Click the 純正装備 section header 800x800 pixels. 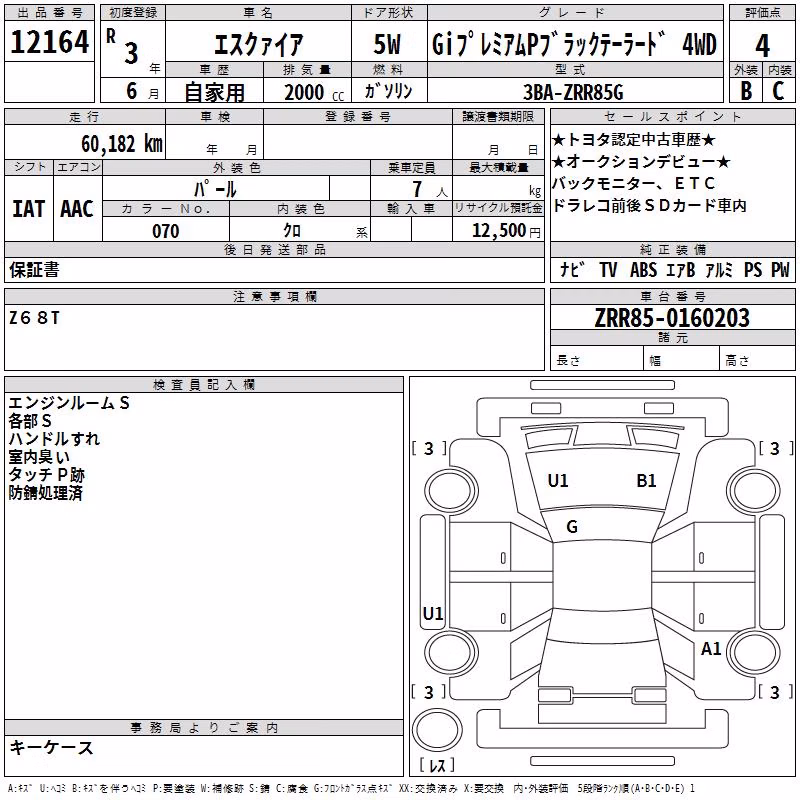tap(672, 250)
